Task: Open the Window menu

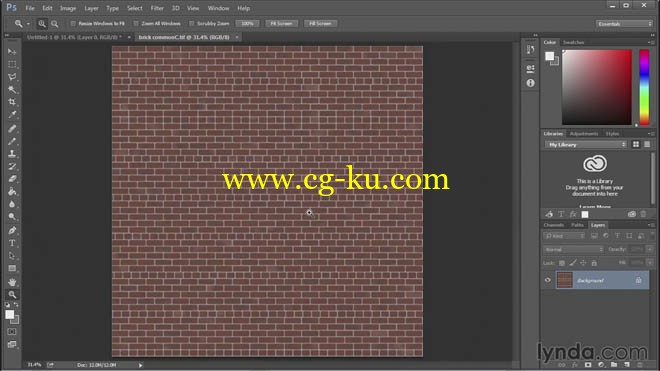Action: pyautogui.click(x=218, y=8)
